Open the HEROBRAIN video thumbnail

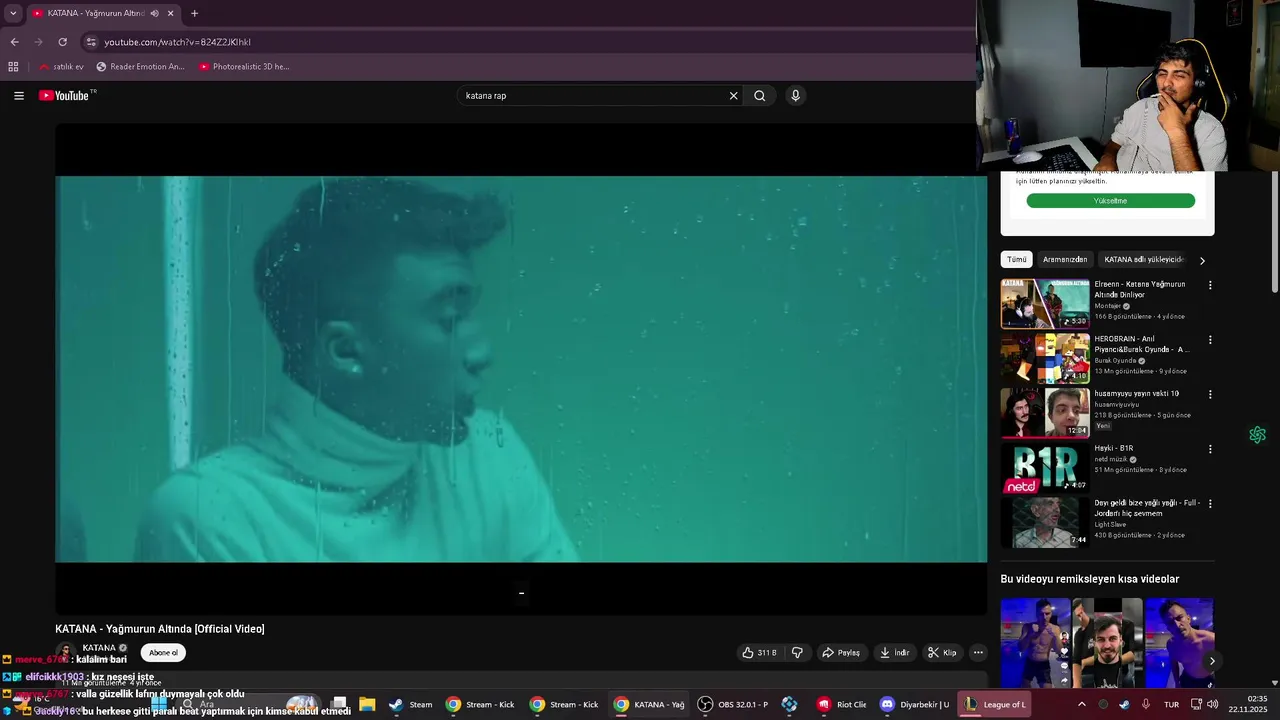(x=1045, y=359)
